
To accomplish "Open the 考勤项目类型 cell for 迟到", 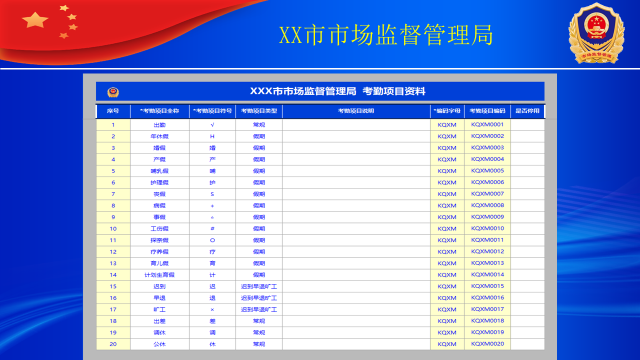I will [259, 287].
